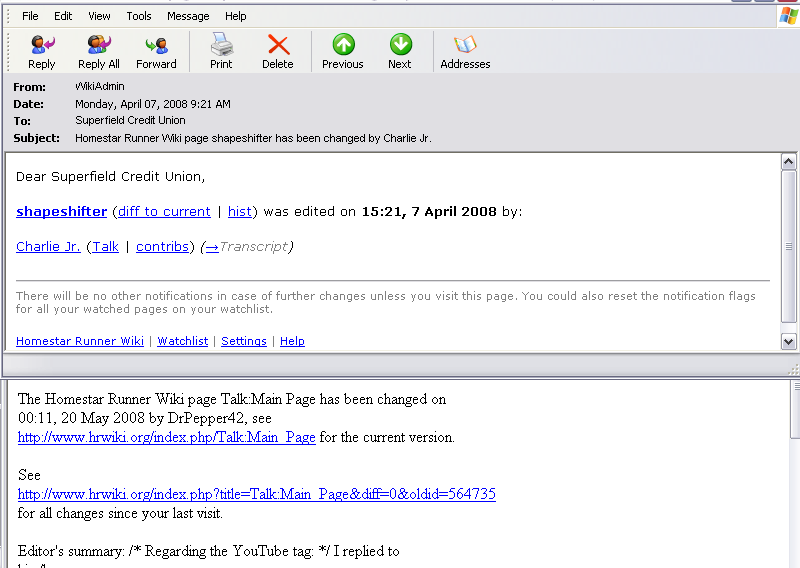
Task: Open the 'hist' link
Action: point(240,211)
